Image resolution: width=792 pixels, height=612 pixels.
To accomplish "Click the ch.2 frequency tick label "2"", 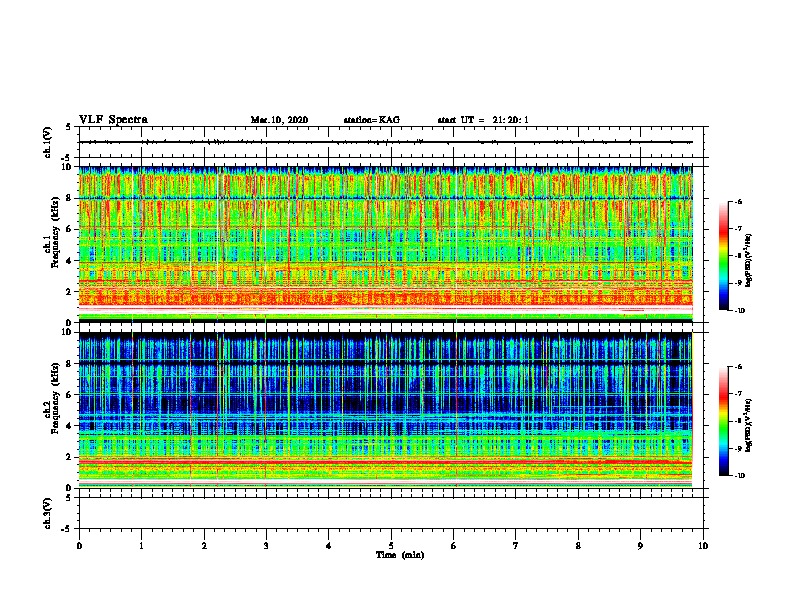I will point(70,457).
